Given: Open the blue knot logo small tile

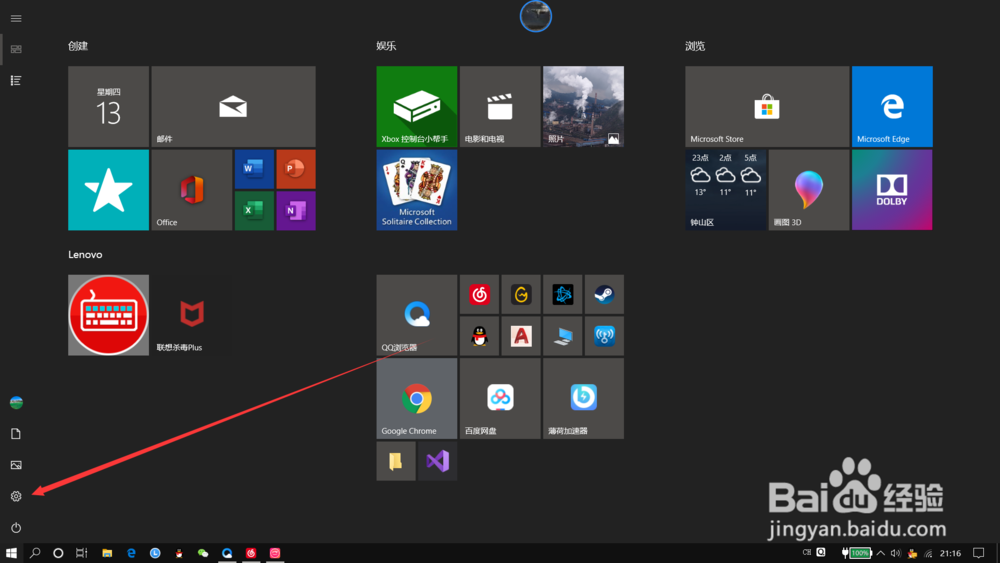Looking at the screenshot, I should click(x=562, y=295).
